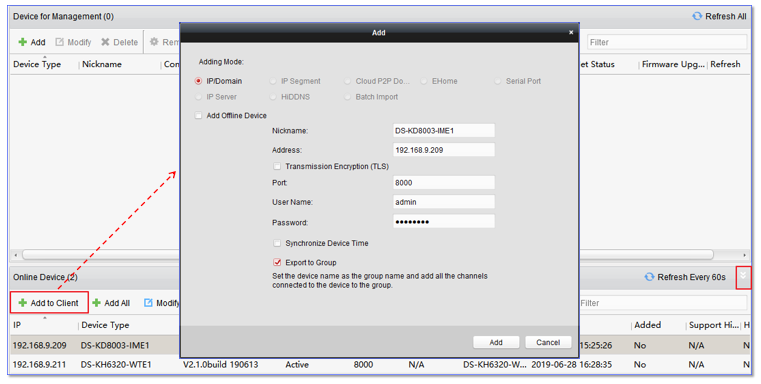Click the Support Hi... column header
Image resolution: width=761 pixels, height=384 pixels.
click(713, 325)
